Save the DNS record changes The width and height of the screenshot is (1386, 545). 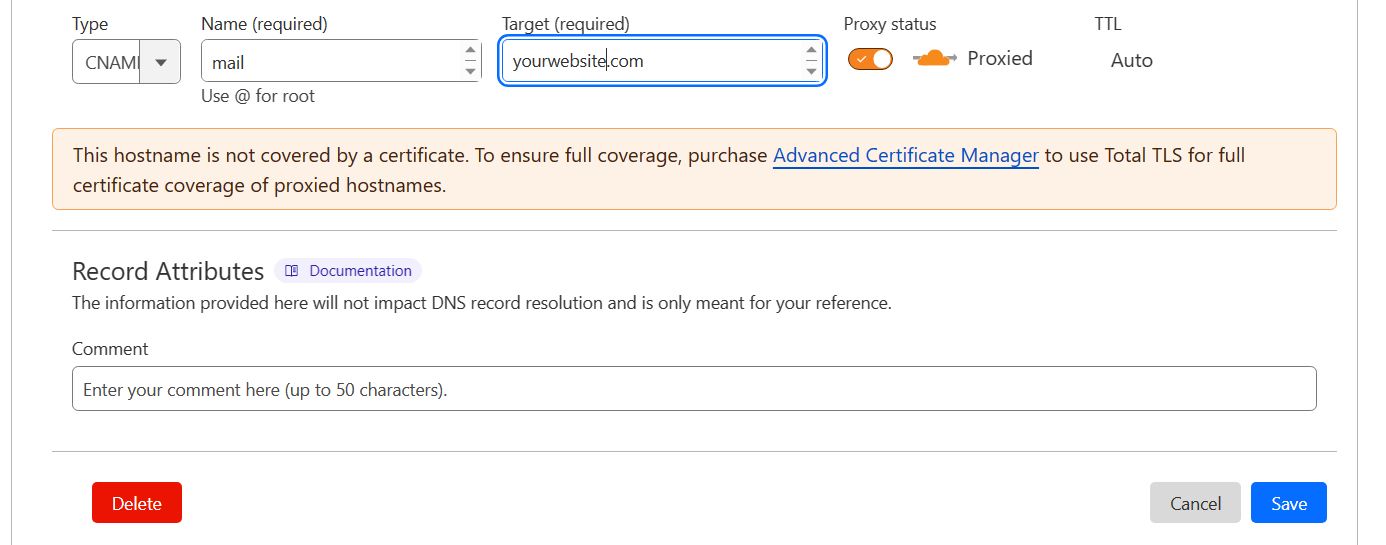pos(1288,503)
